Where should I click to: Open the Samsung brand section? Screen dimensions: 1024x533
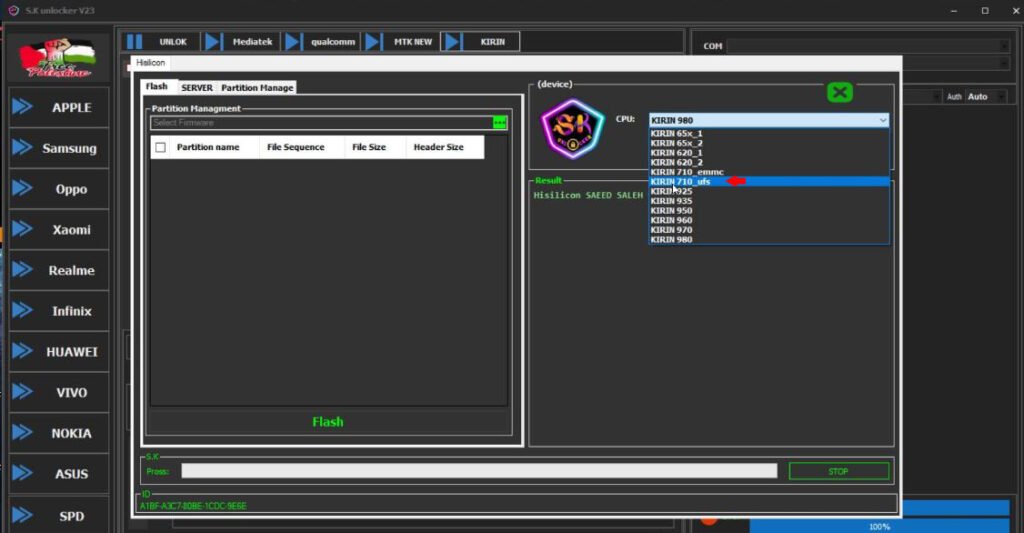59,148
